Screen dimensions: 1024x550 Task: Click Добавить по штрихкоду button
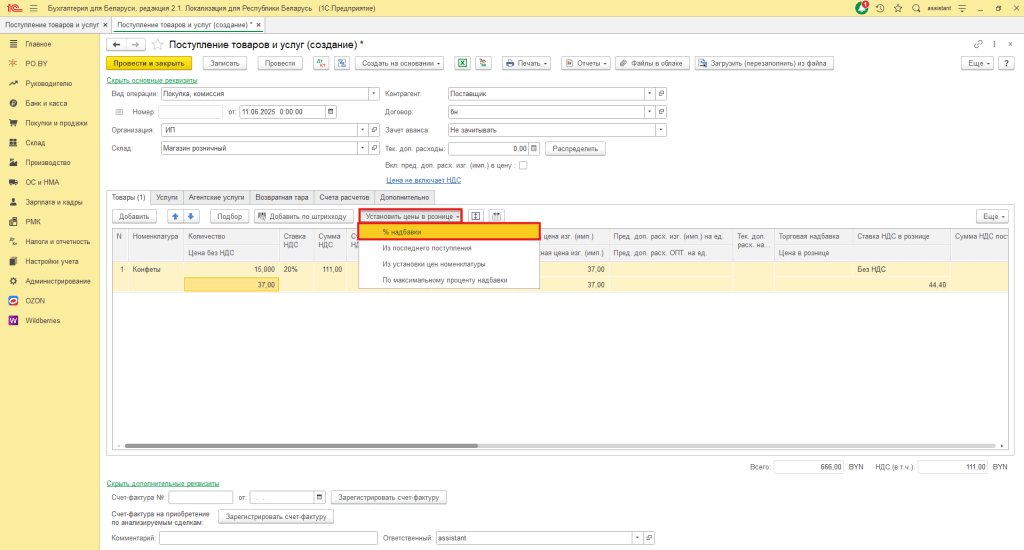pyautogui.click(x=304, y=216)
